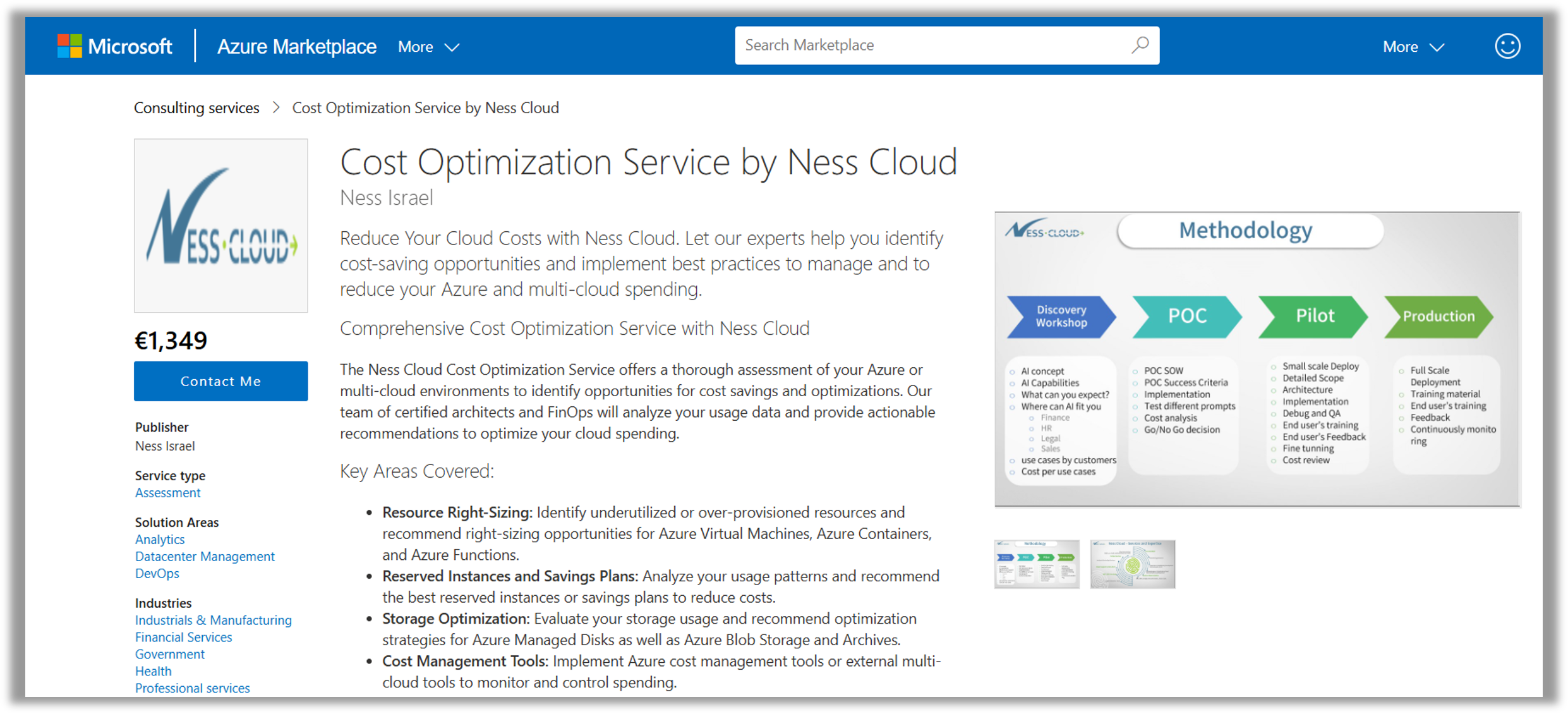This screenshot has height=714, width=1568.
Task: Click the DevOps solution area link
Action: click(x=157, y=574)
